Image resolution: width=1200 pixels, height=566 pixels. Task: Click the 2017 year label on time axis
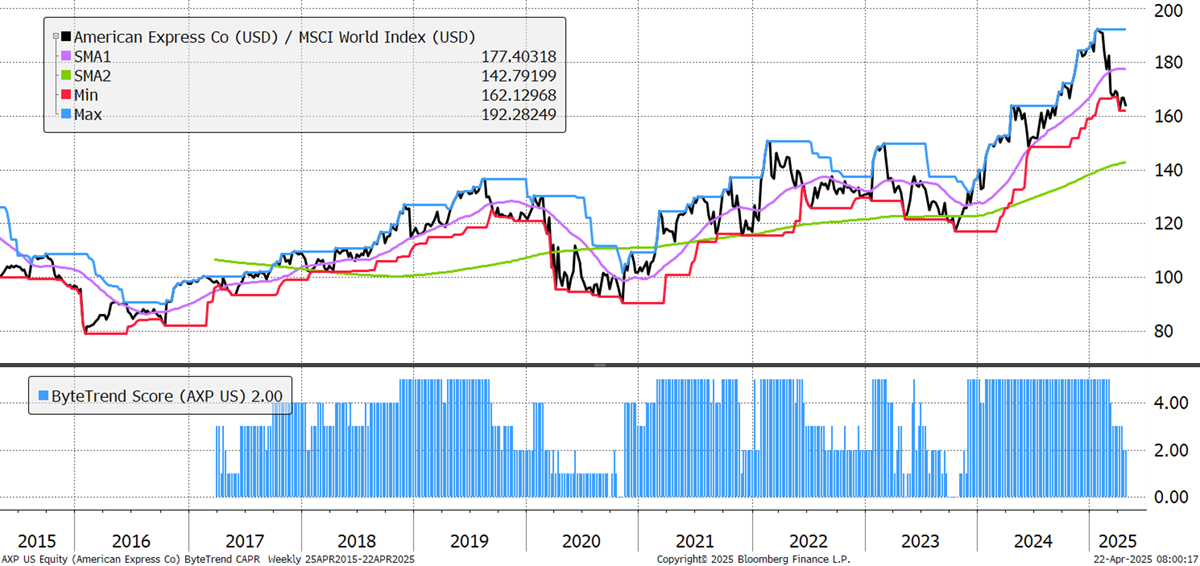244,541
